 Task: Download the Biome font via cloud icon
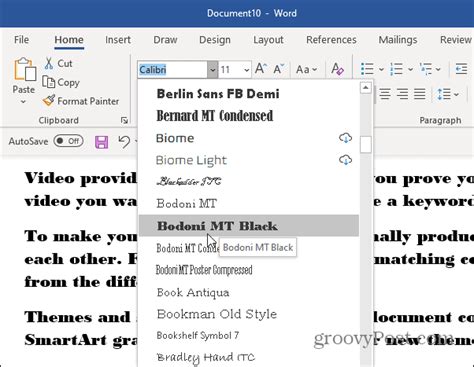[345, 138]
